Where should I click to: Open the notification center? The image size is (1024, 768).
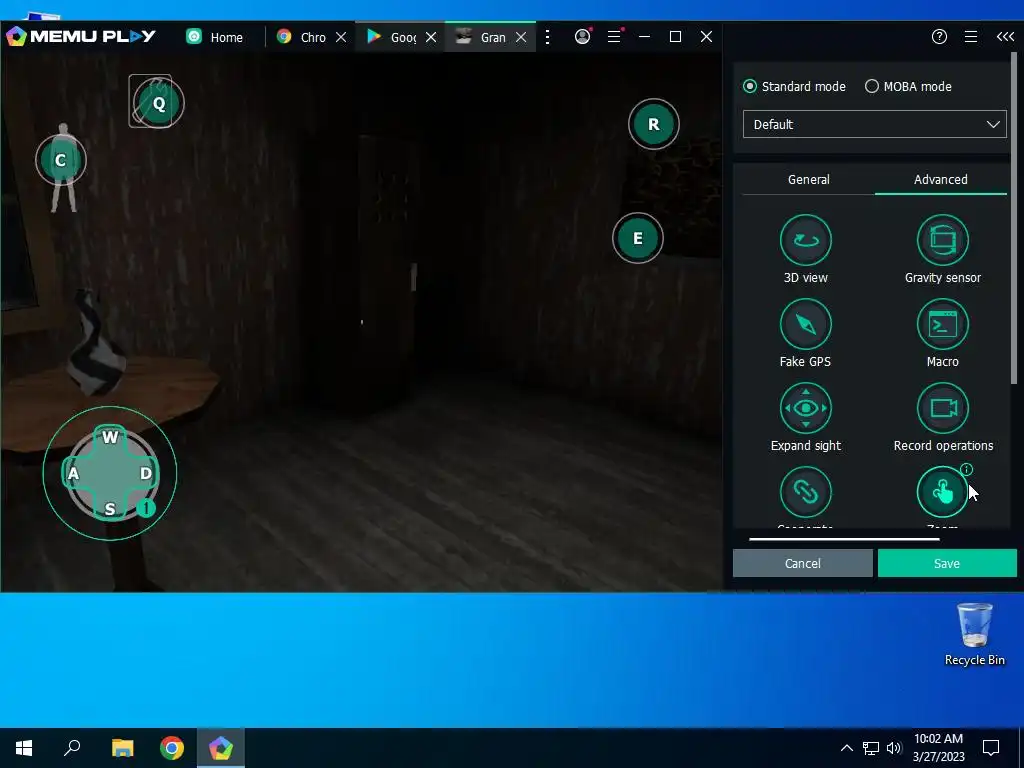(x=991, y=748)
